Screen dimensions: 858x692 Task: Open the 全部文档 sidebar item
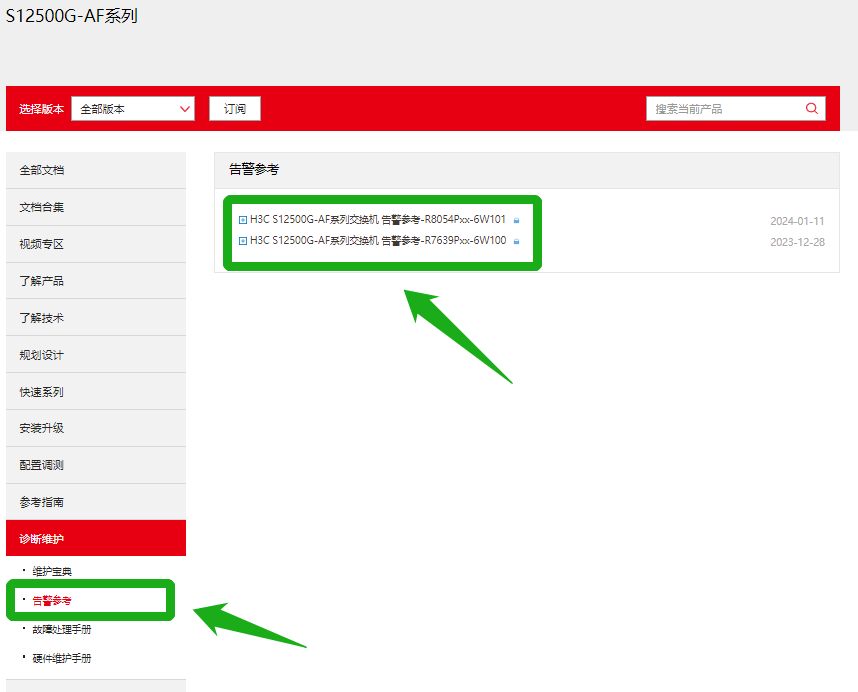click(96, 170)
